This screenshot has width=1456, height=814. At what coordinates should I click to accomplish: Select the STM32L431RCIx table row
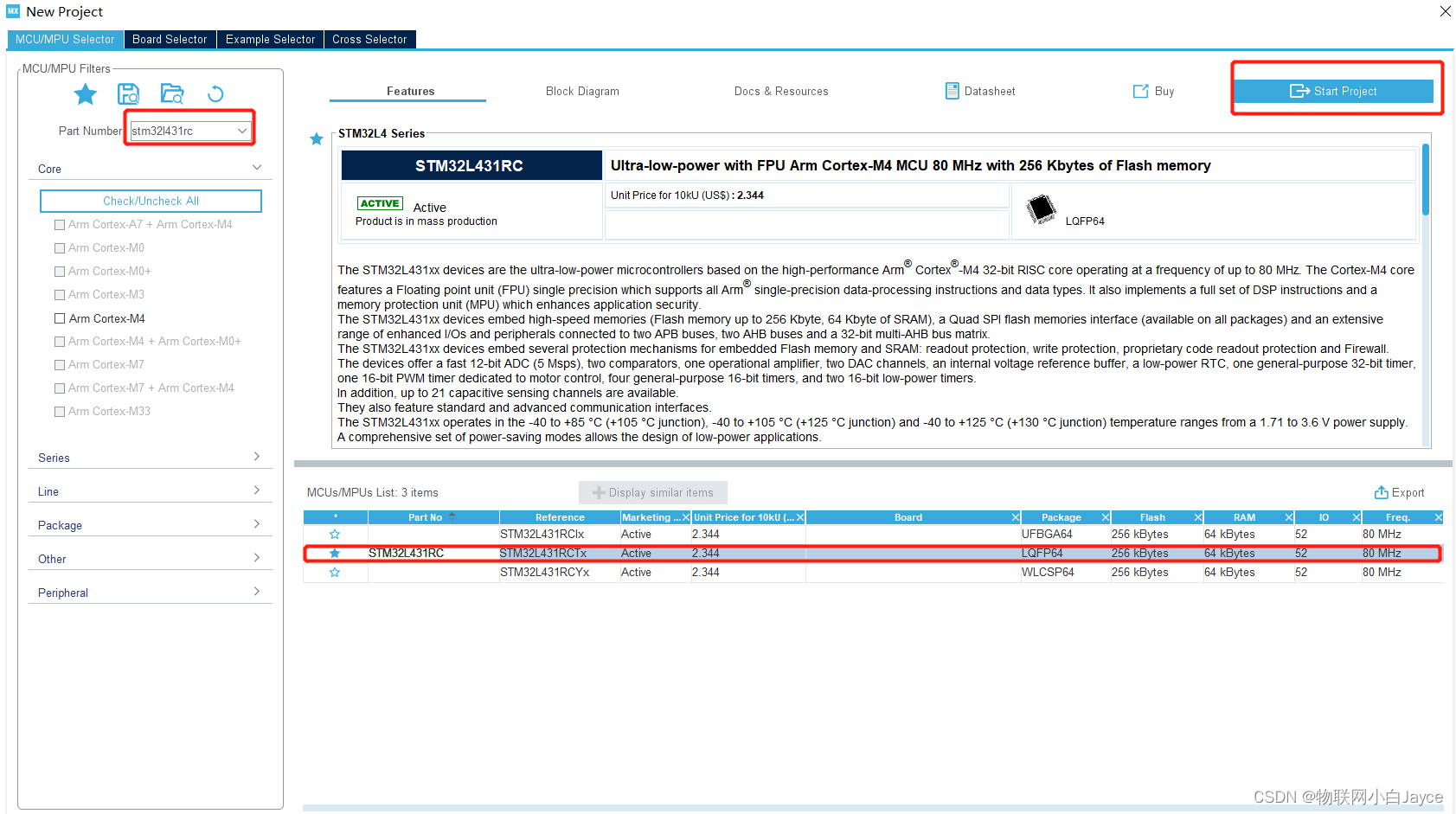[873, 535]
